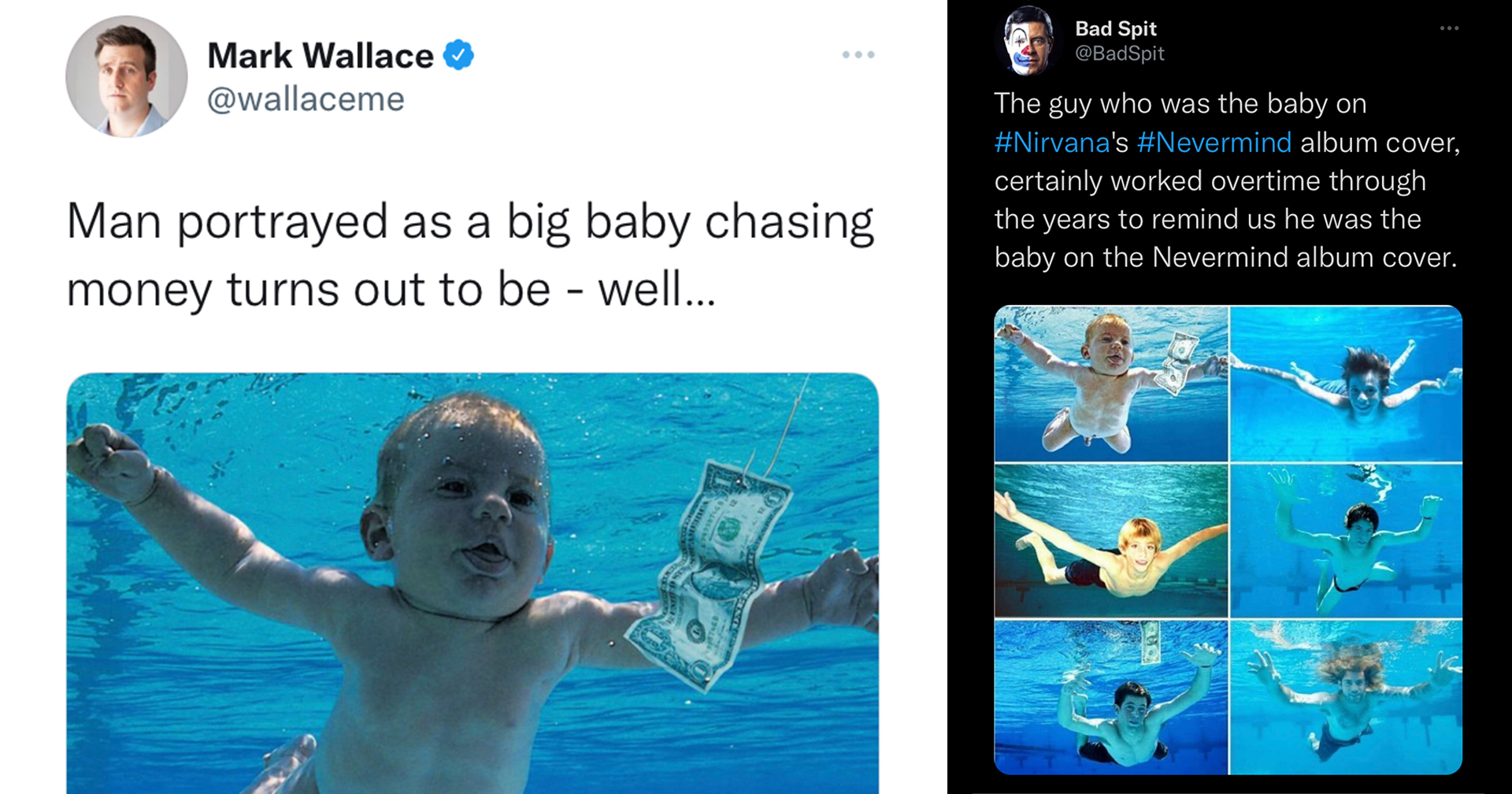Open Mark Wallace's profile picture

pos(127,76)
